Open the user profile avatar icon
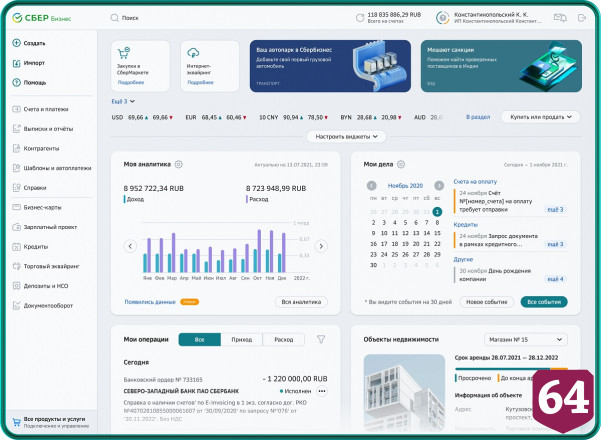601x440 pixels. click(443, 18)
